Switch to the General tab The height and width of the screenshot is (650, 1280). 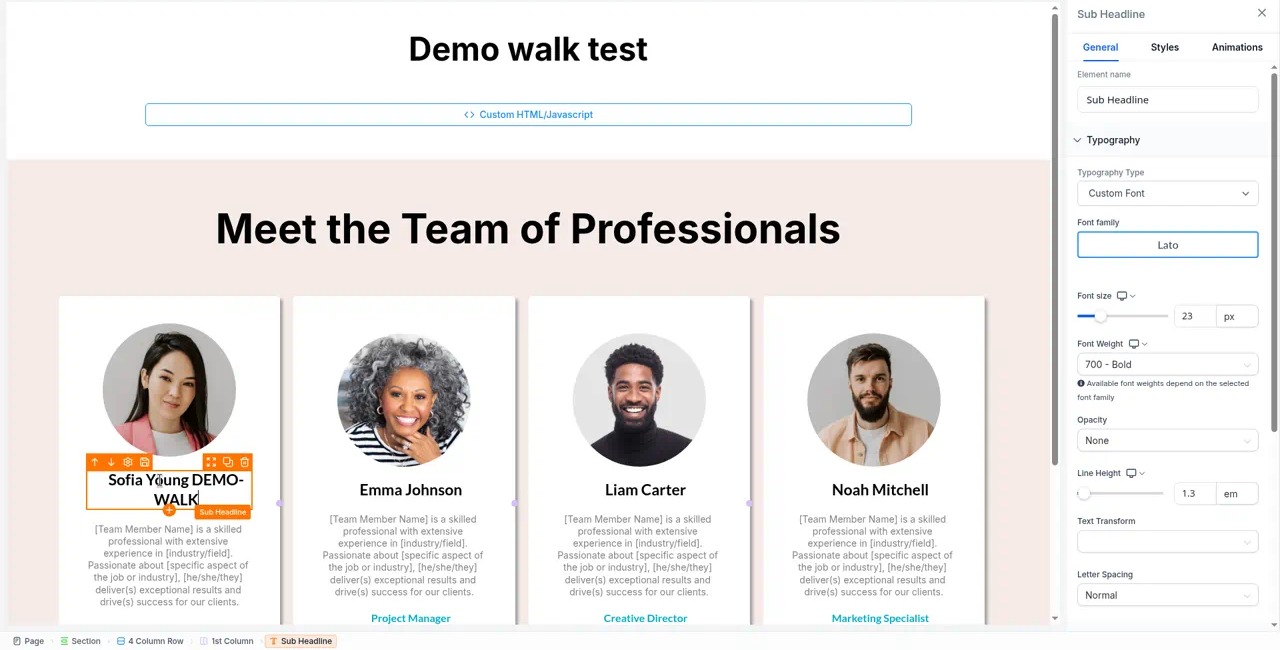tap(1100, 47)
